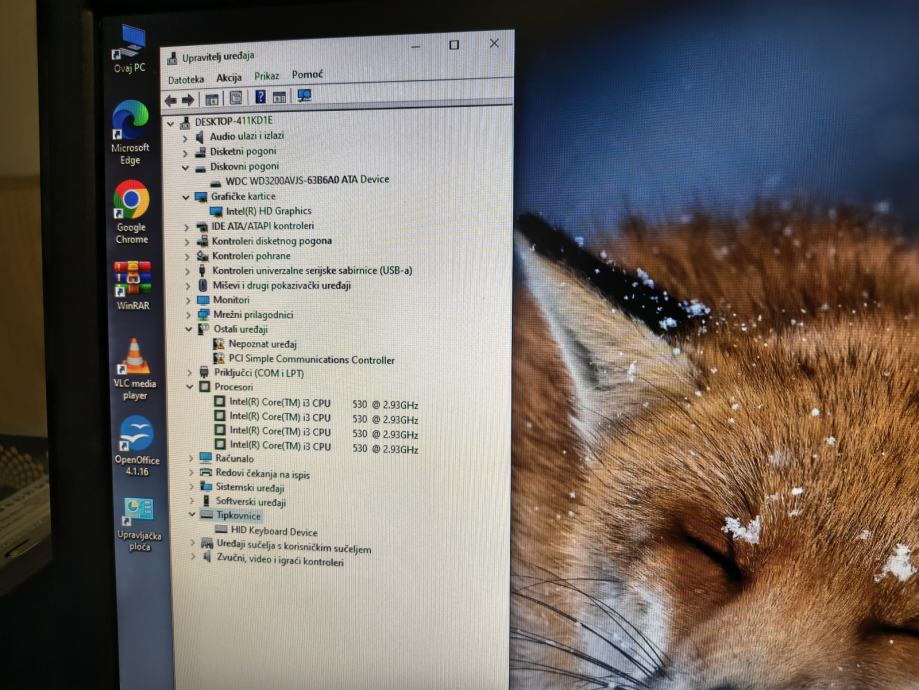Collapse the Tipkovnice category

click(192, 514)
